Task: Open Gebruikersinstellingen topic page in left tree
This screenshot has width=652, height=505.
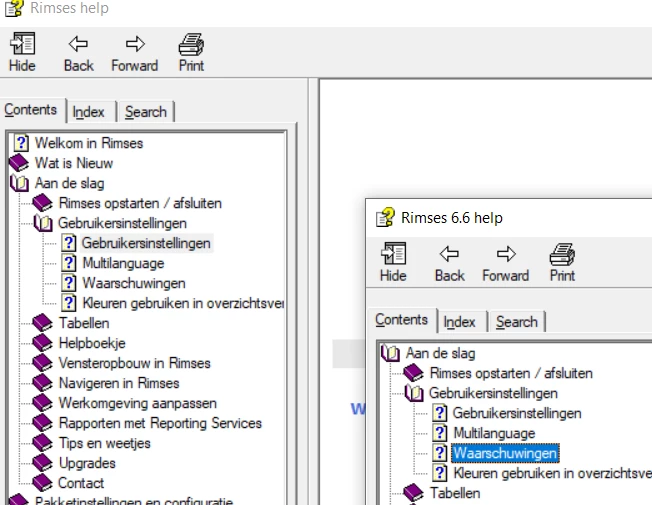Action: 146,243
